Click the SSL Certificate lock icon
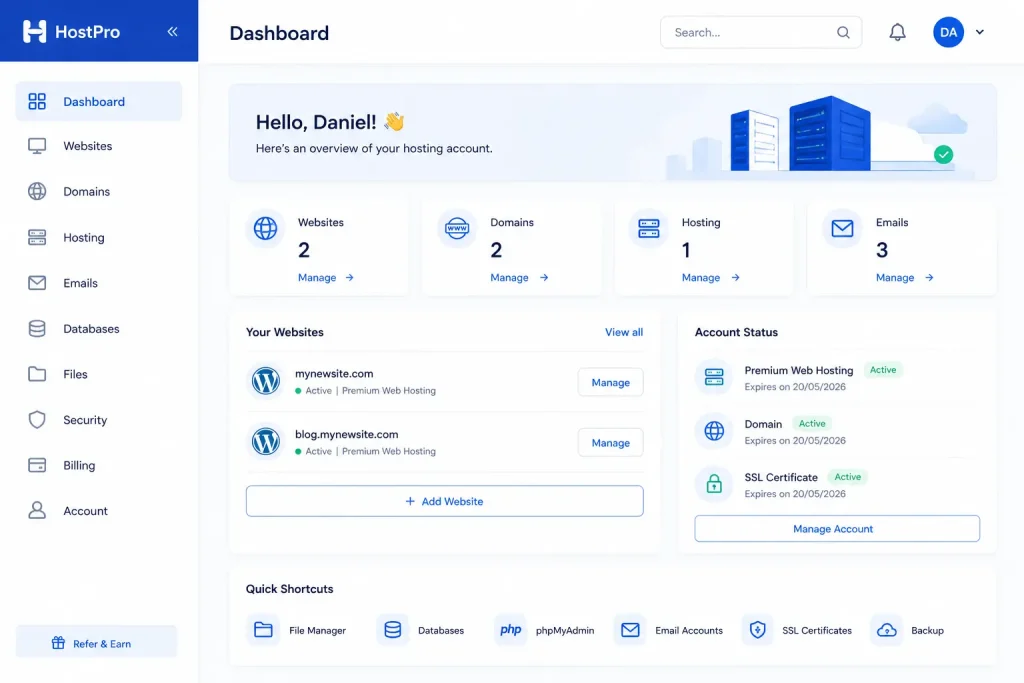1024x683 pixels. point(714,484)
